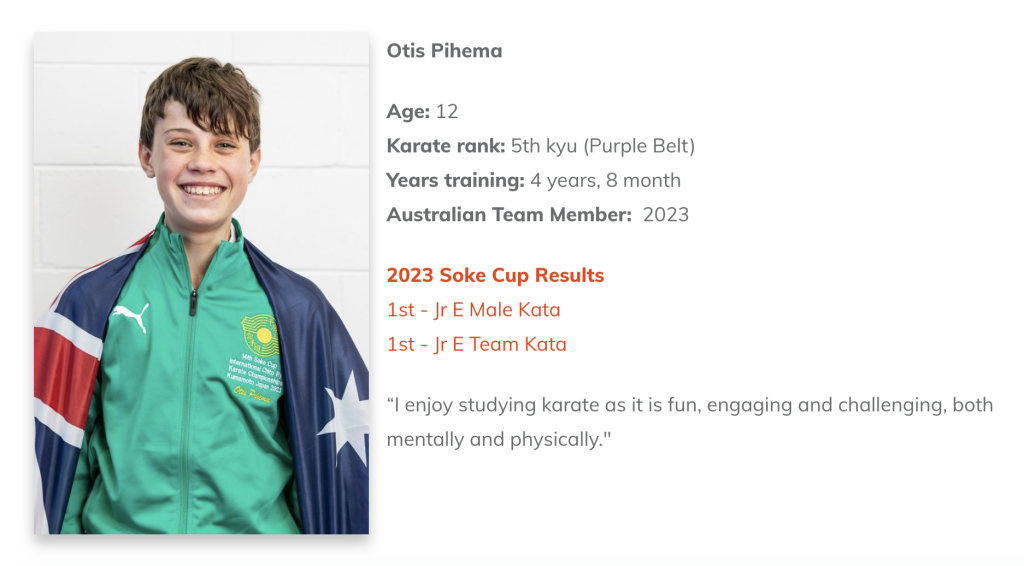This screenshot has height=566, width=1024.
Task: Click the jacket's black zipper pull
Action: [x=193, y=302]
